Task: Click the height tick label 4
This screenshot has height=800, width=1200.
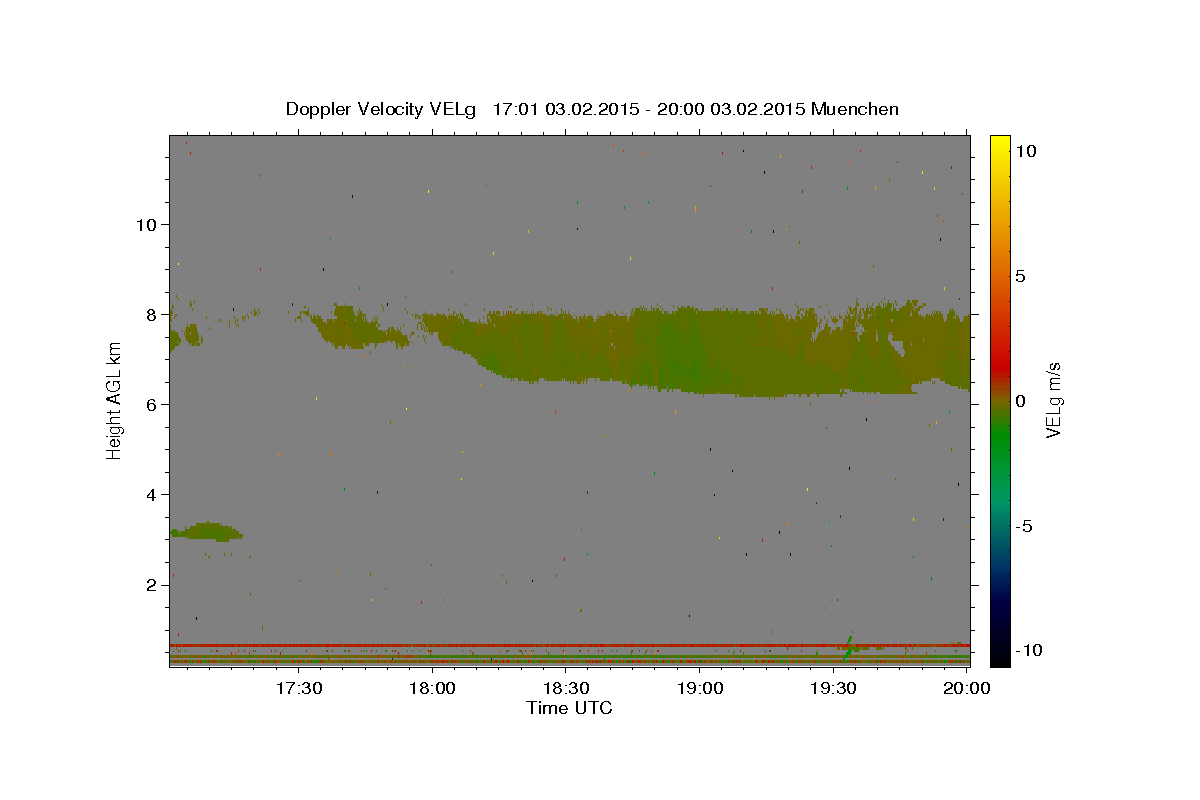Action: click(152, 494)
